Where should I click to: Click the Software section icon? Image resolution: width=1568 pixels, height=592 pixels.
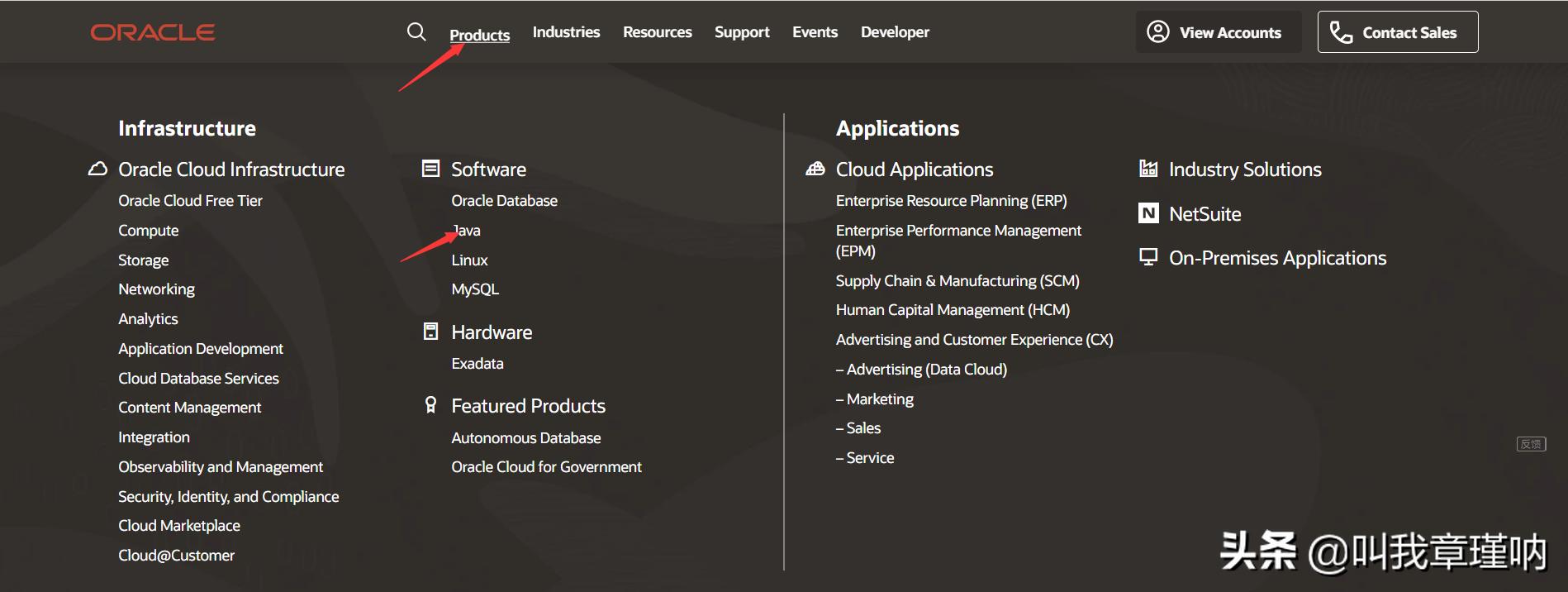(430, 169)
